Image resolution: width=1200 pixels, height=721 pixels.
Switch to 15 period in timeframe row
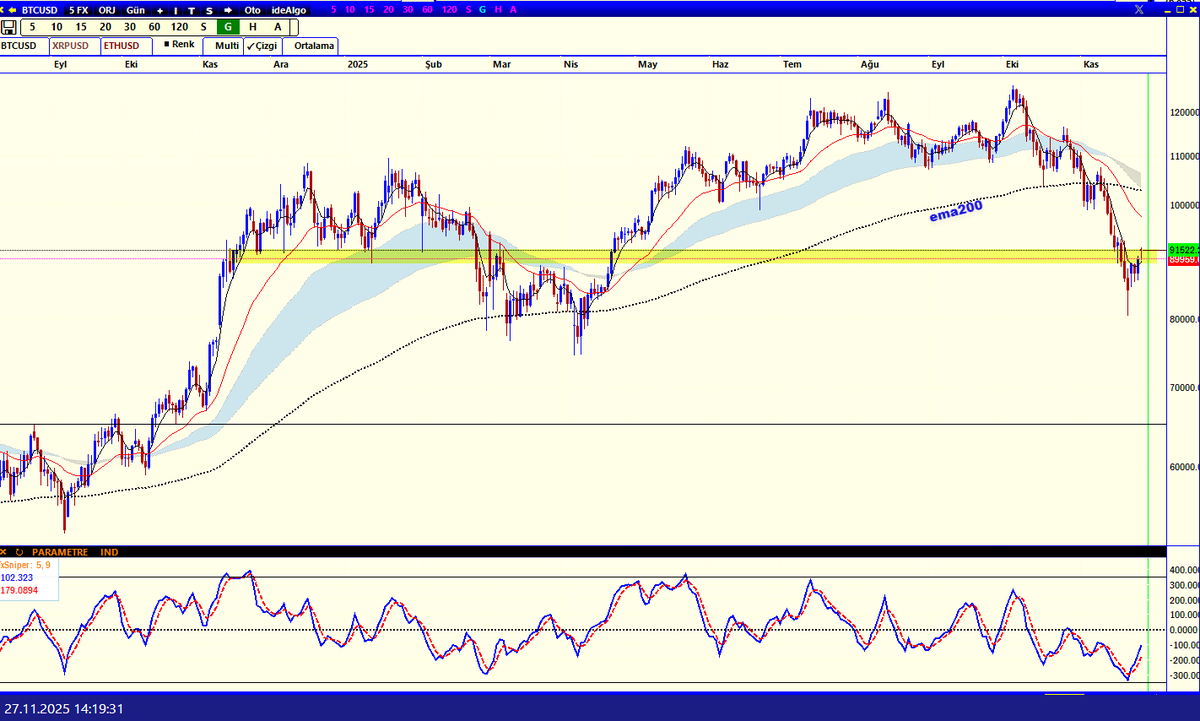tap(80, 27)
